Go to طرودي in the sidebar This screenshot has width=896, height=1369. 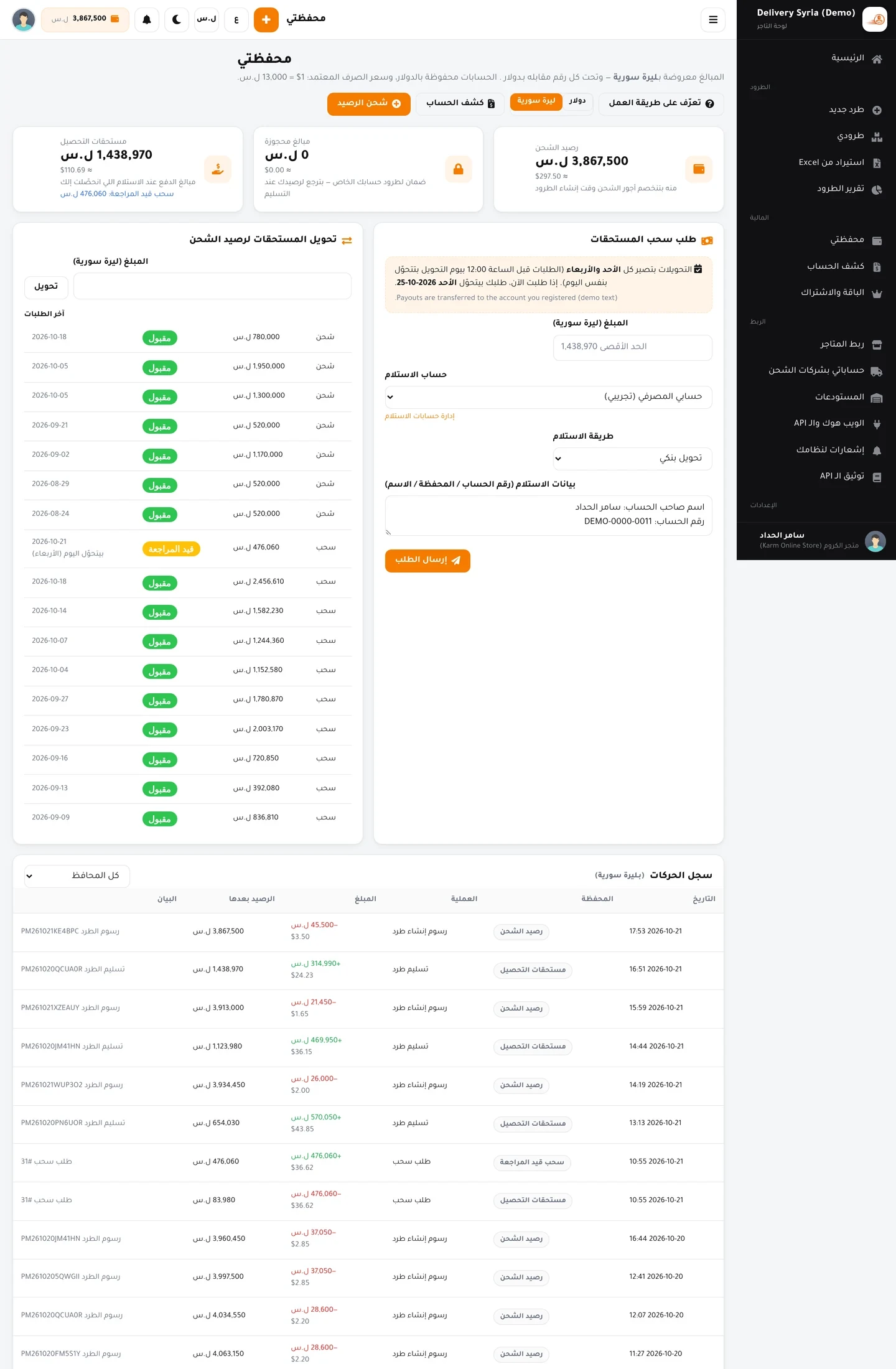pos(816,136)
